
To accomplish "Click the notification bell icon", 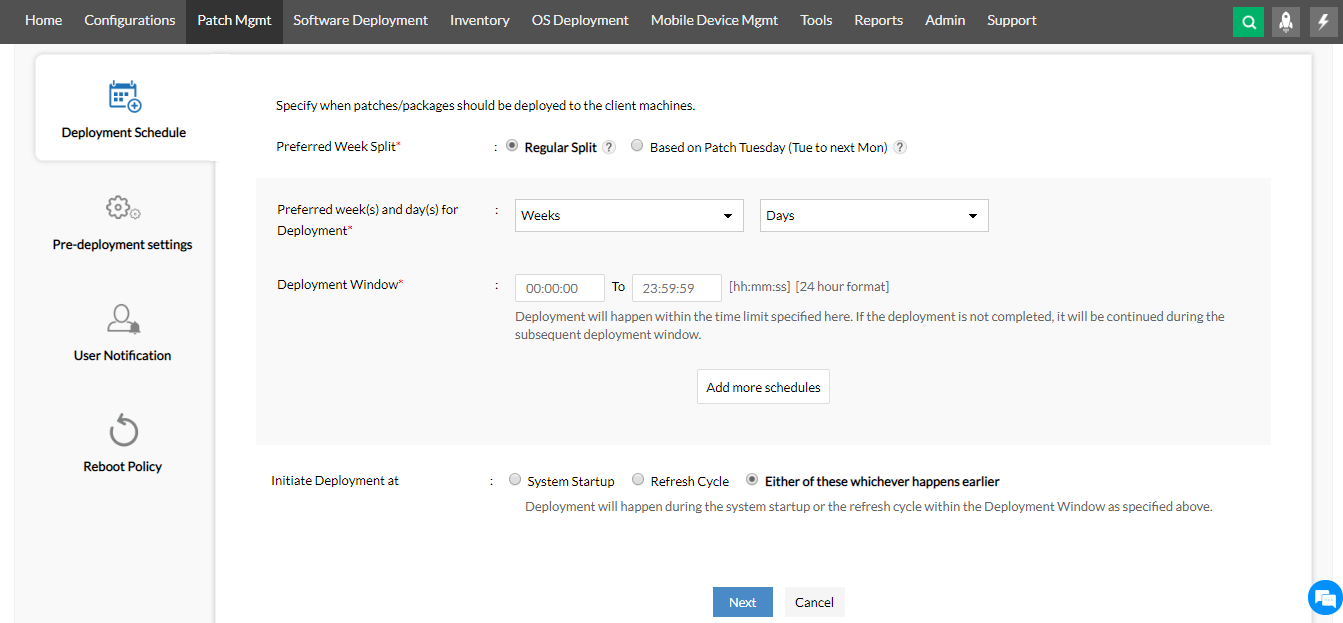I will tap(1286, 20).
